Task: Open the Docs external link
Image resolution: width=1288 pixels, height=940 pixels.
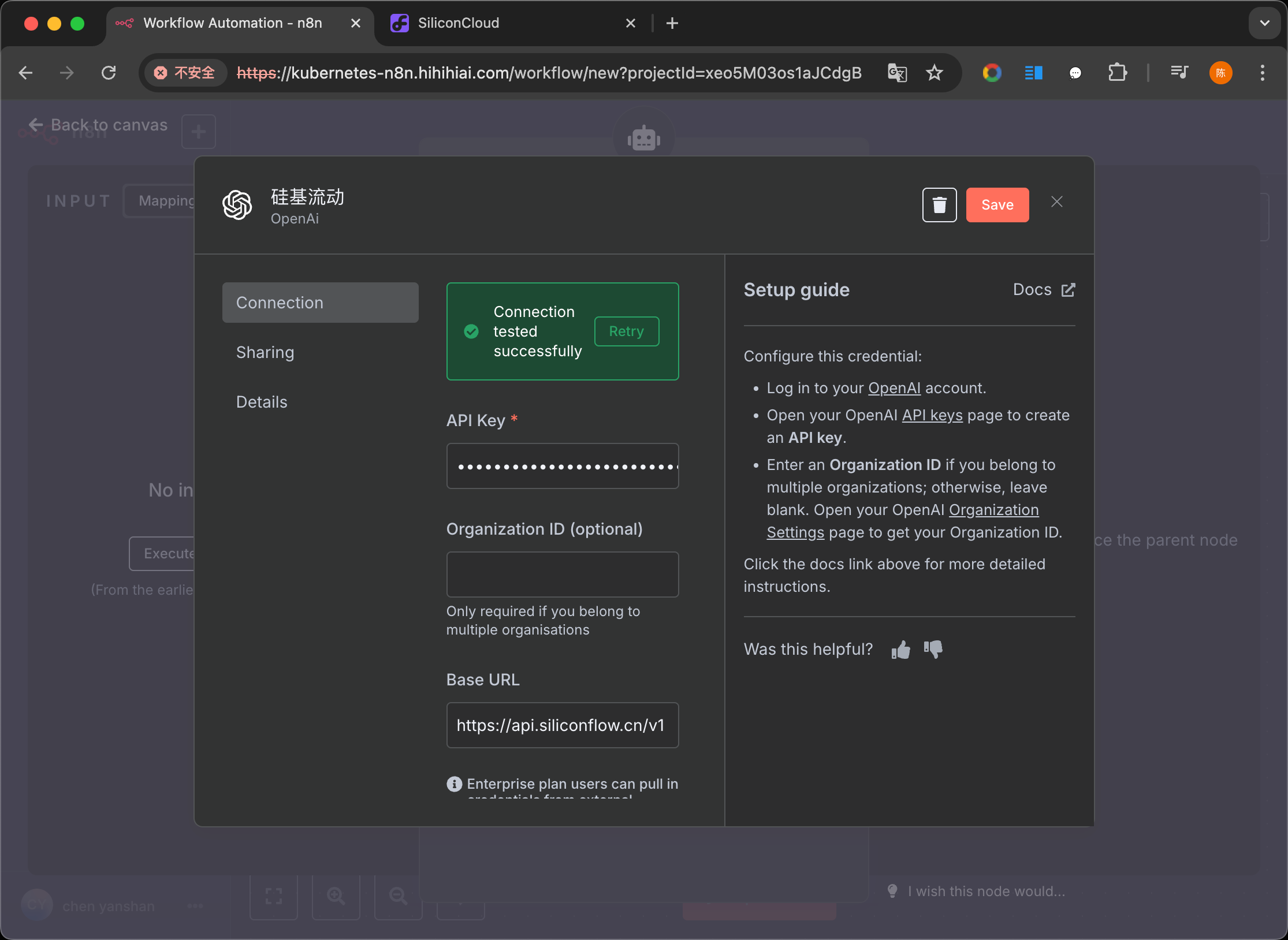Action: click(1044, 290)
